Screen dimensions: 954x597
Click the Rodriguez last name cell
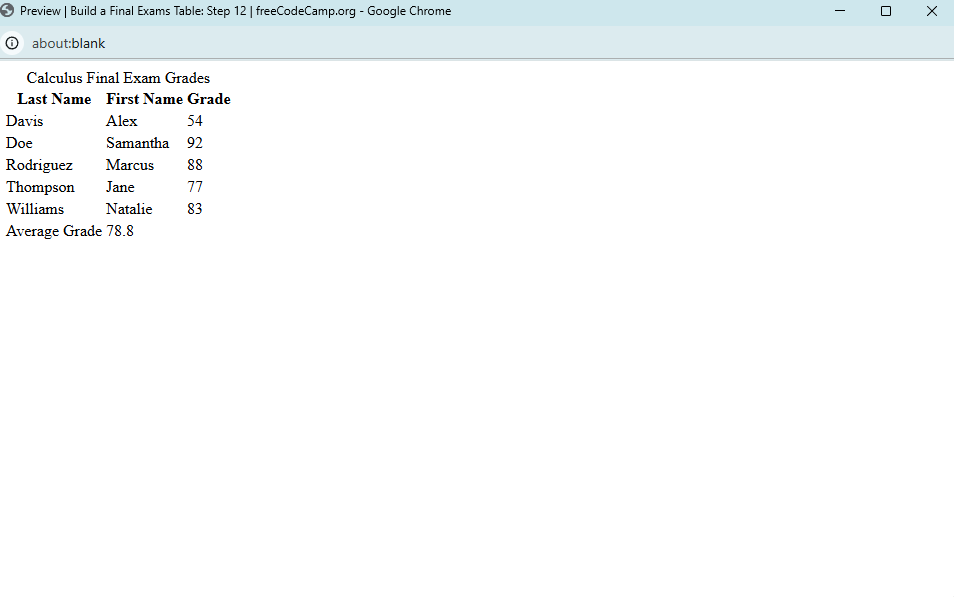(39, 165)
